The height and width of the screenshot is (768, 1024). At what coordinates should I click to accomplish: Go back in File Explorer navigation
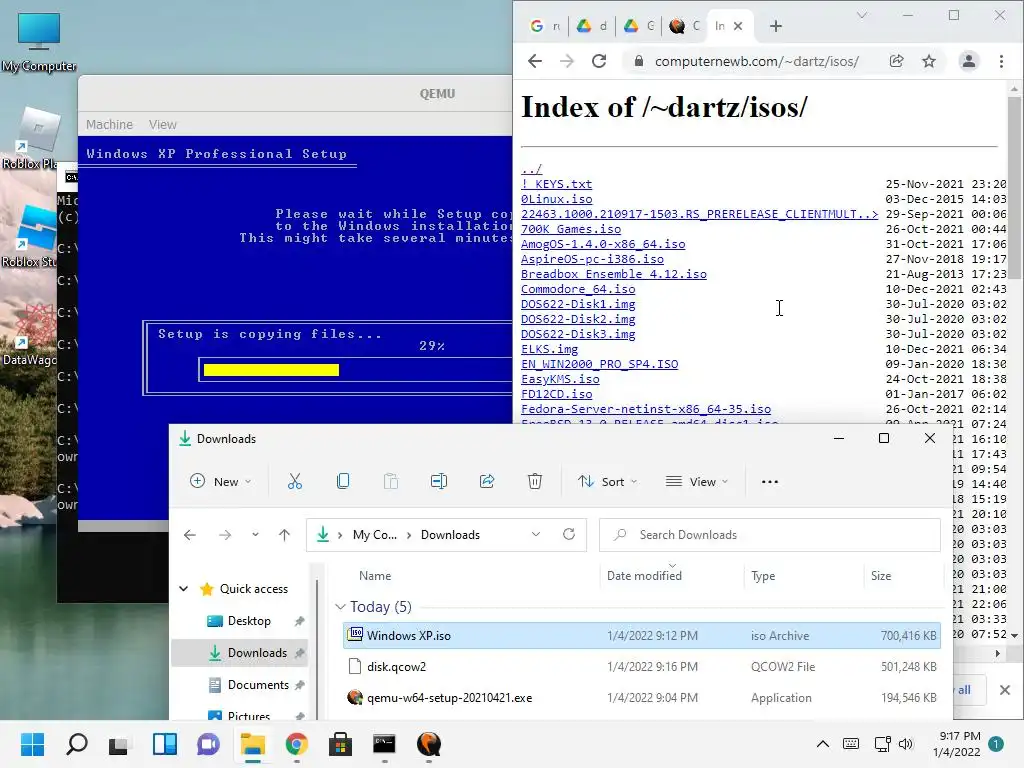coord(190,535)
